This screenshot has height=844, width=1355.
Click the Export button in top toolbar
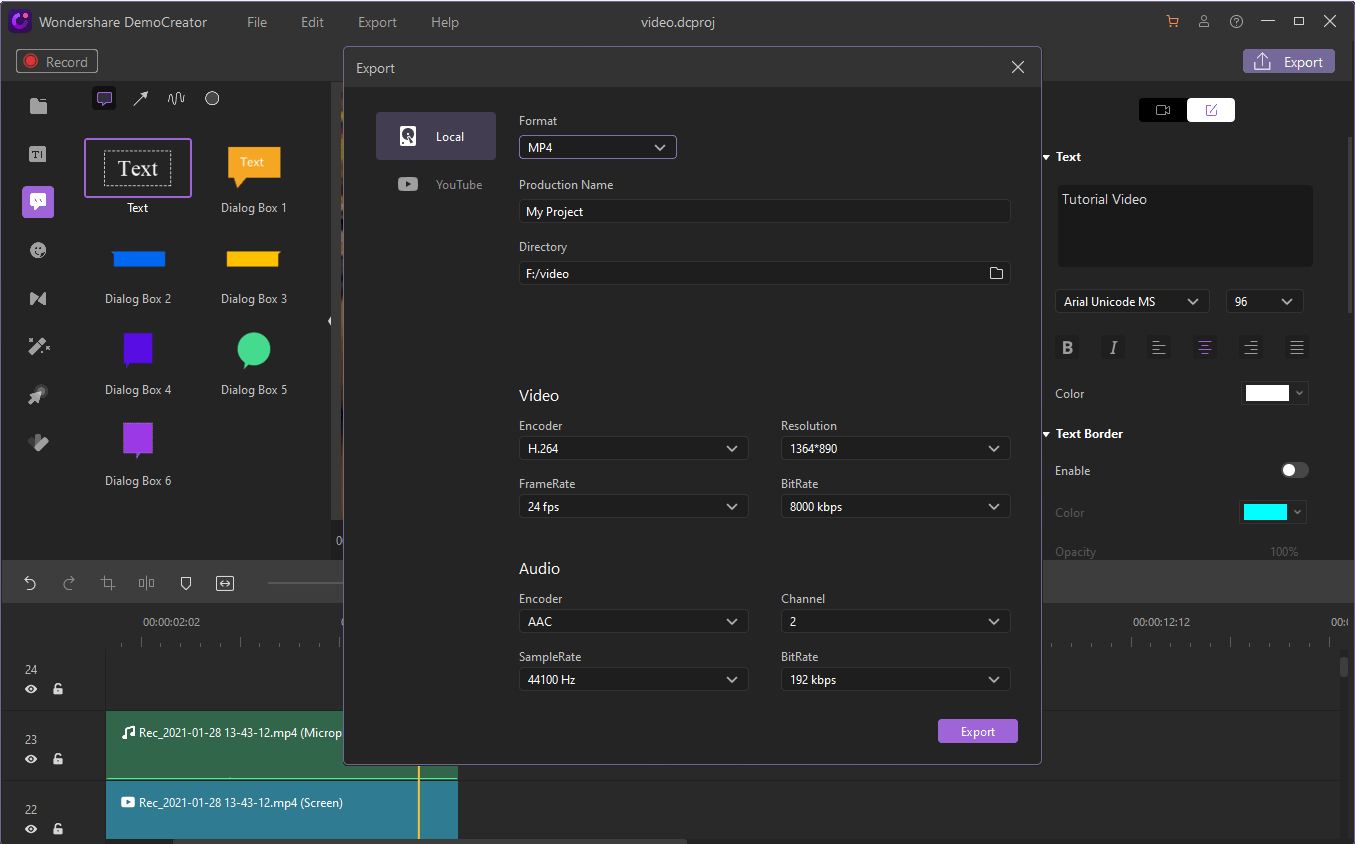click(x=1289, y=62)
